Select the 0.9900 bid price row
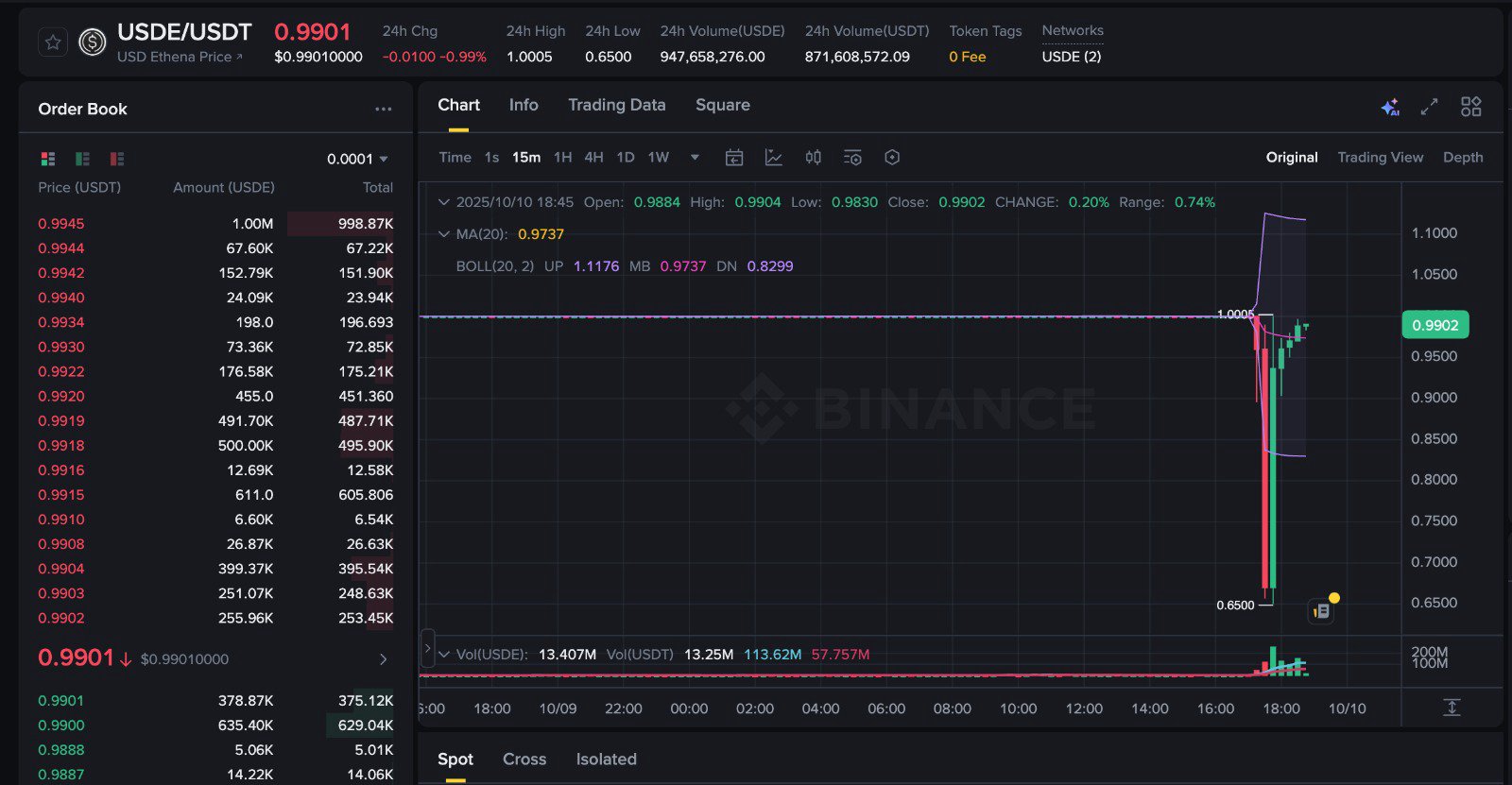 [215, 725]
